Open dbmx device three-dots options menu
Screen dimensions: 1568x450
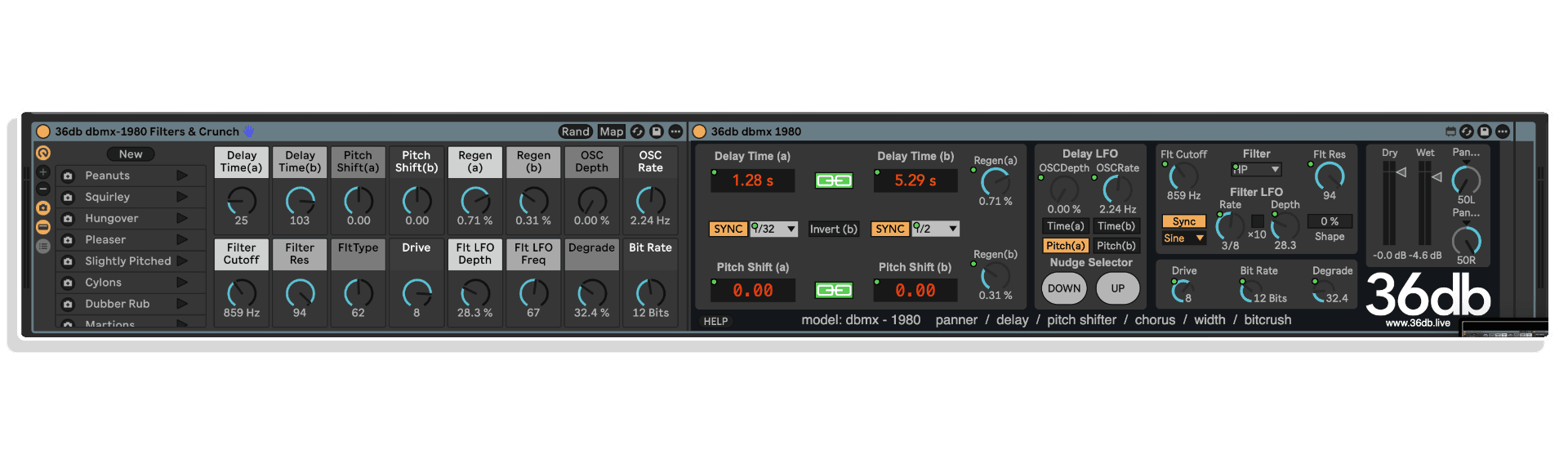click(1503, 131)
